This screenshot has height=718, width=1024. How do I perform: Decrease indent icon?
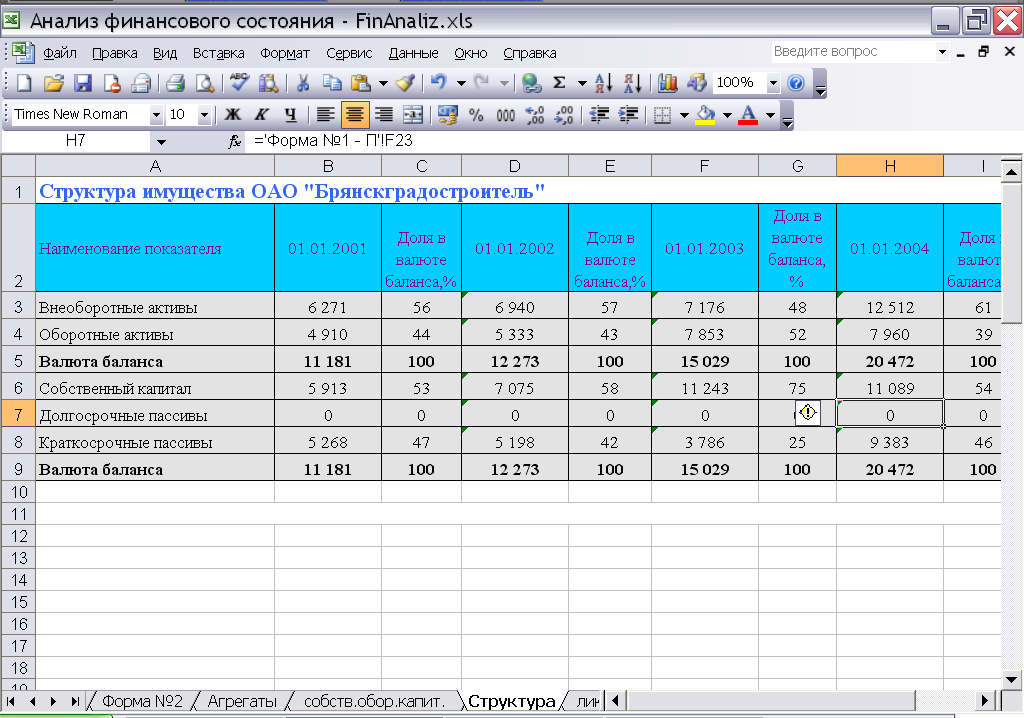click(x=599, y=115)
